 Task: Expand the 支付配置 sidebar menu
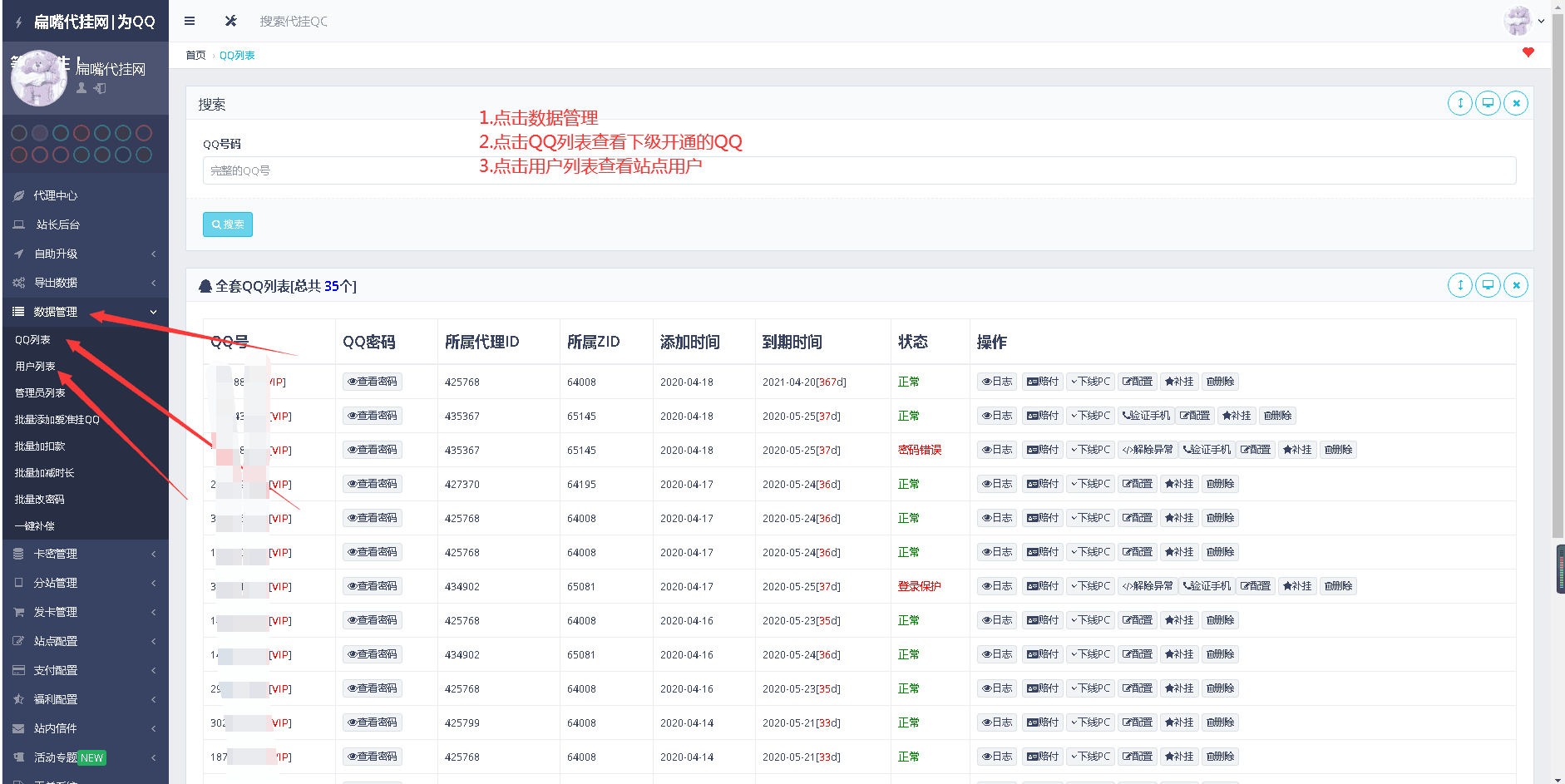click(85, 670)
